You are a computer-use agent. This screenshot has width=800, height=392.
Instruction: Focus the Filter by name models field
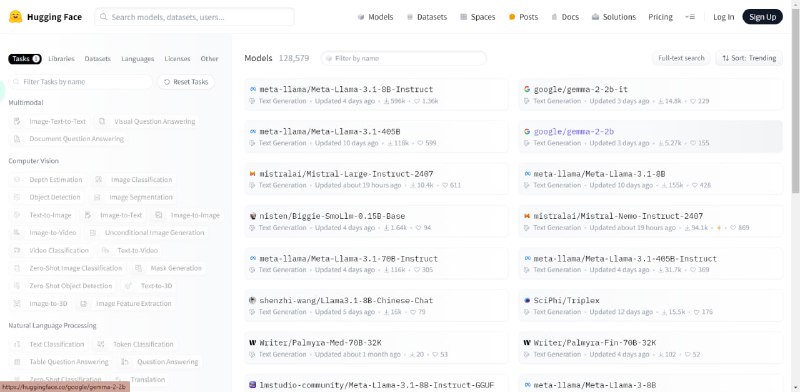click(x=403, y=58)
